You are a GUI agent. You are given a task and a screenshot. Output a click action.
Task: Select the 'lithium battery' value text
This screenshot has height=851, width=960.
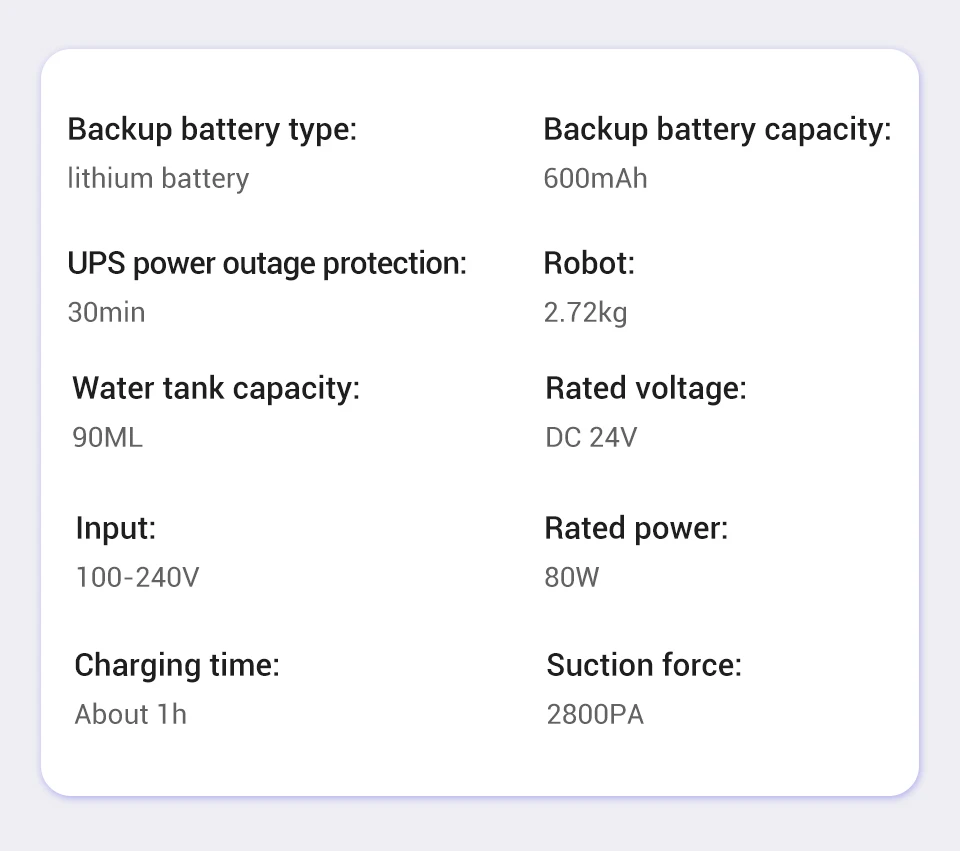tap(158, 179)
